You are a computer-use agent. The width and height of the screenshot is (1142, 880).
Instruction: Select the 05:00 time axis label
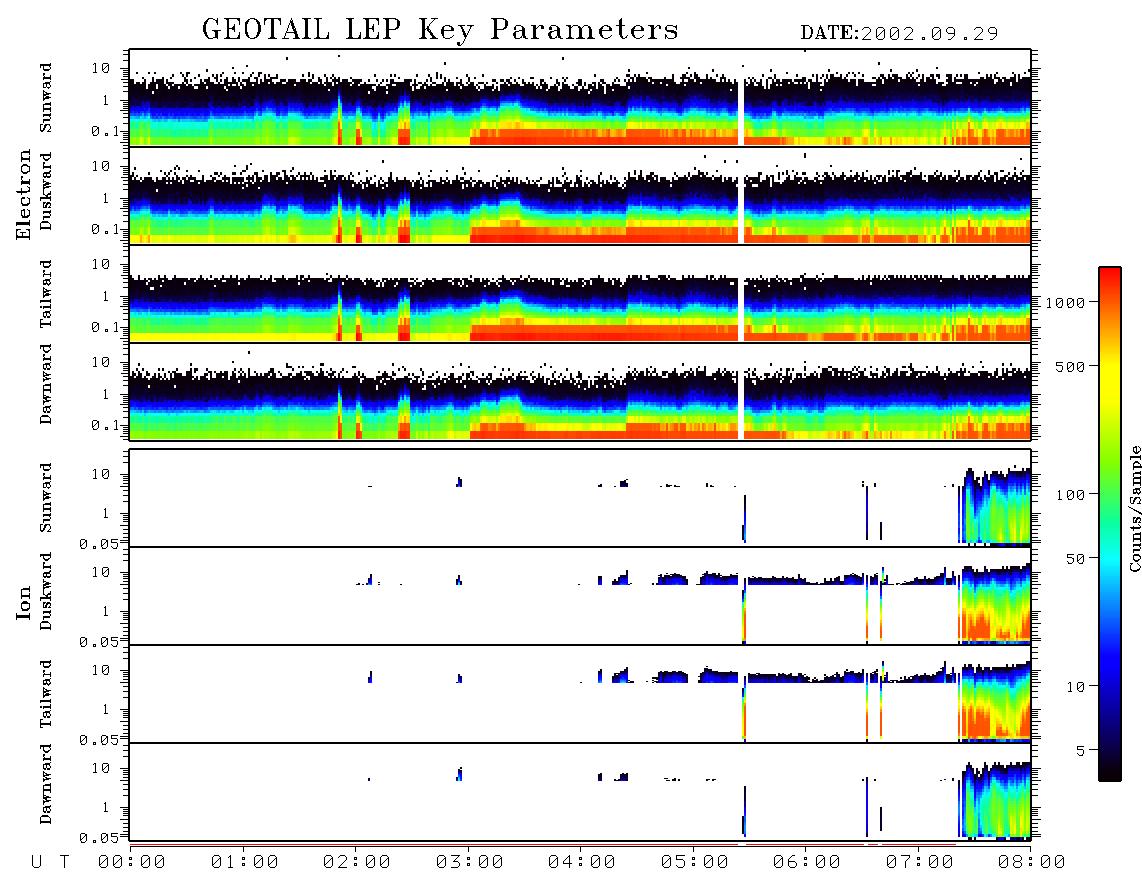point(694,863)
